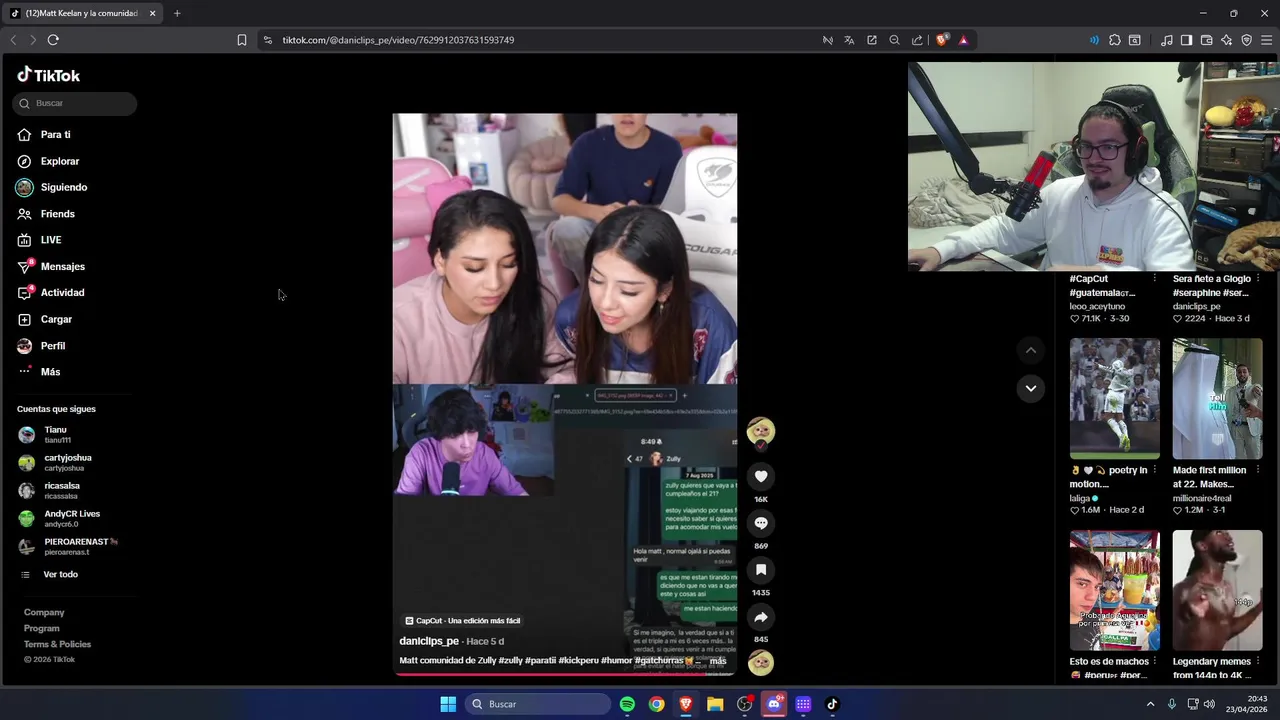This screenshot has height=720, width=1280.
Task: Seek on the video progress bar
Action: click(565, 674)
